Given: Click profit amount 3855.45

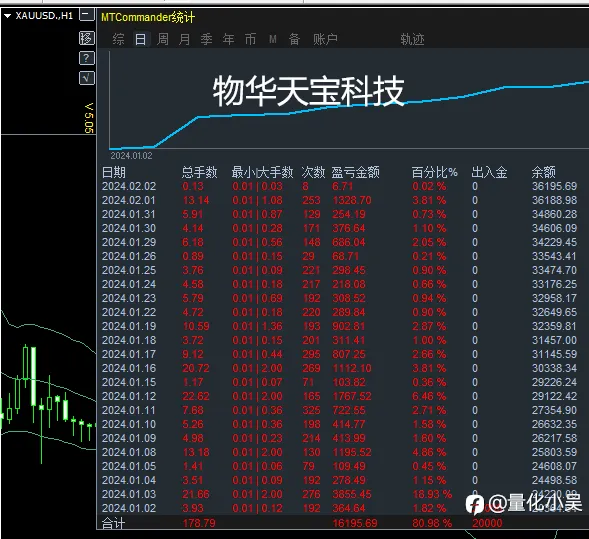Looking at the screenshot, I should pos(352,494).
